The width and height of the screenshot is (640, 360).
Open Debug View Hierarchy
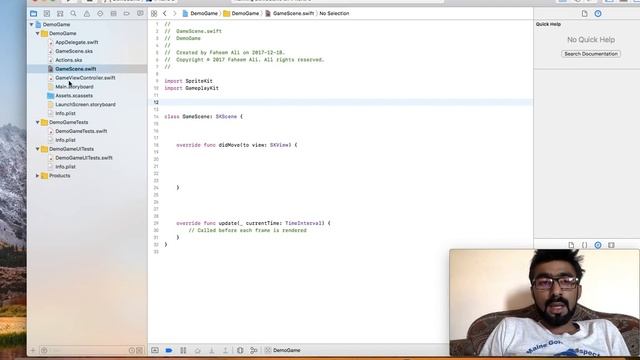click(x=240, y=350)
